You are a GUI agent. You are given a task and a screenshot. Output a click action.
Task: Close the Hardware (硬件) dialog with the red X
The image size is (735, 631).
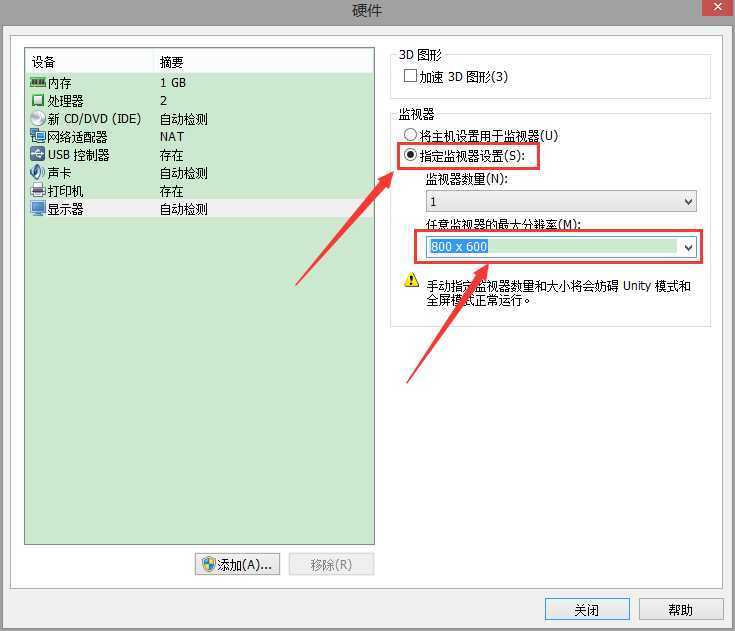point(718,8)
